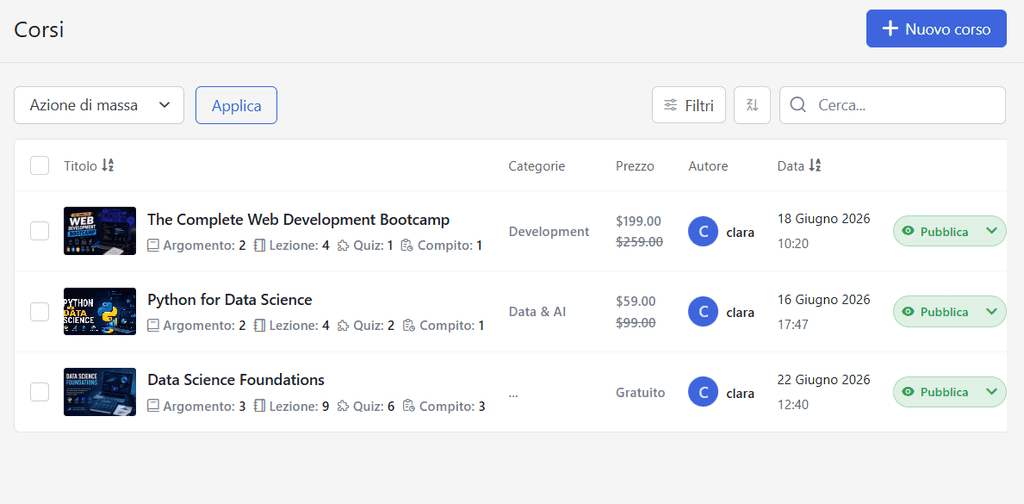Click the Nuovo corso button

coord(936,29)
